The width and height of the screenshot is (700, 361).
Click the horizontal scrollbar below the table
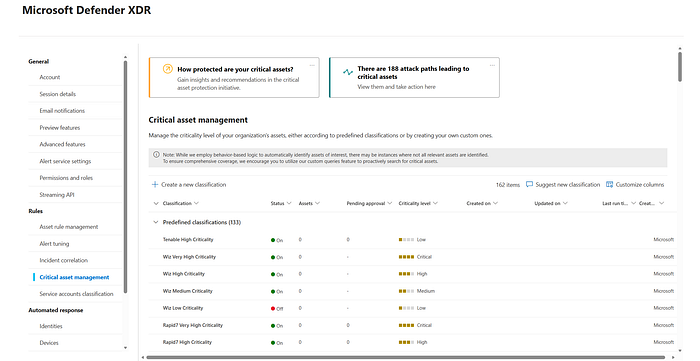405,357
